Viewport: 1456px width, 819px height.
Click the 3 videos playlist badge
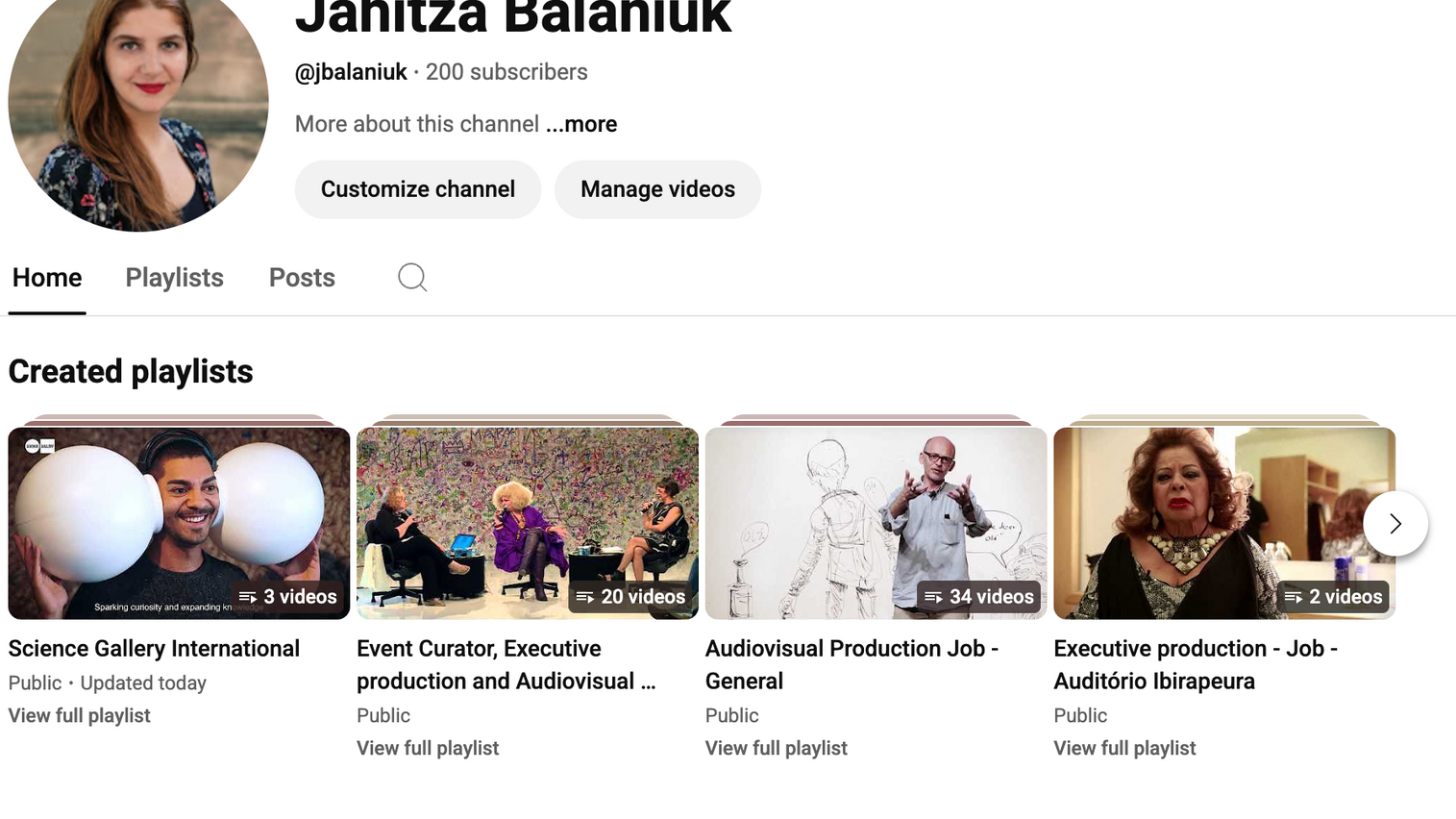pos(288,597)
